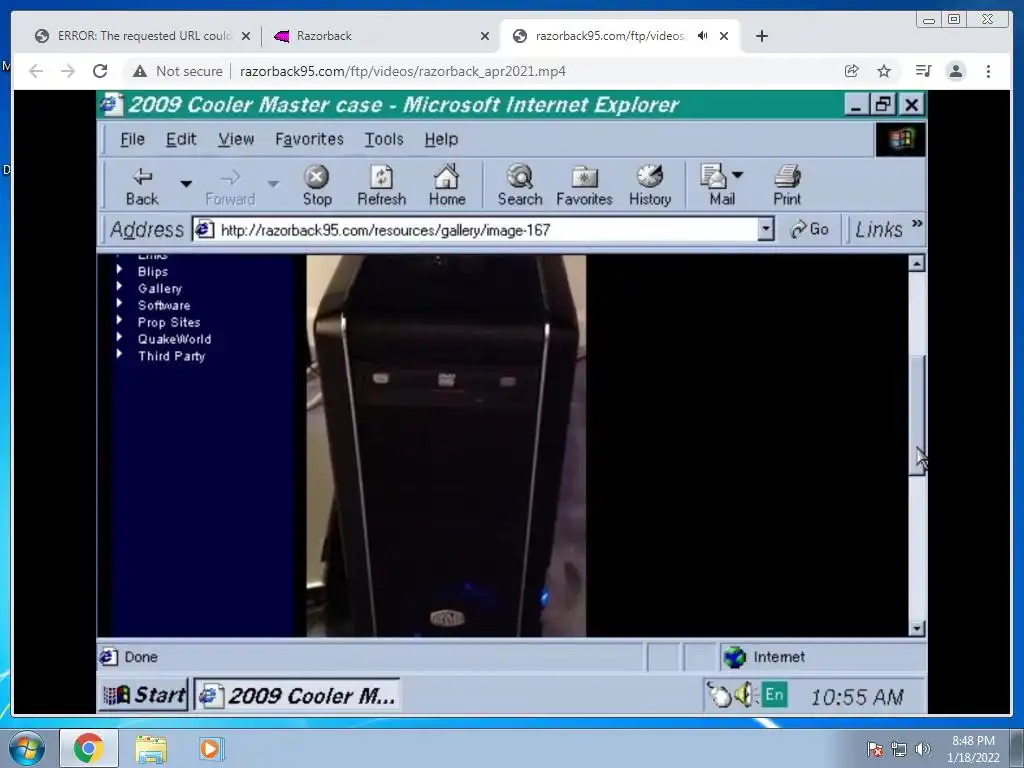
Task: Click the Search toolbar icon
Action: 520,186
